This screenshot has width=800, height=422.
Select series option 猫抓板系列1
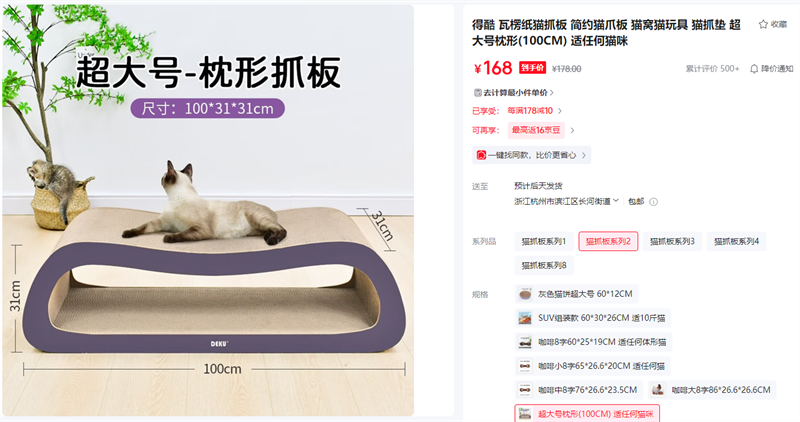[543, 241]
